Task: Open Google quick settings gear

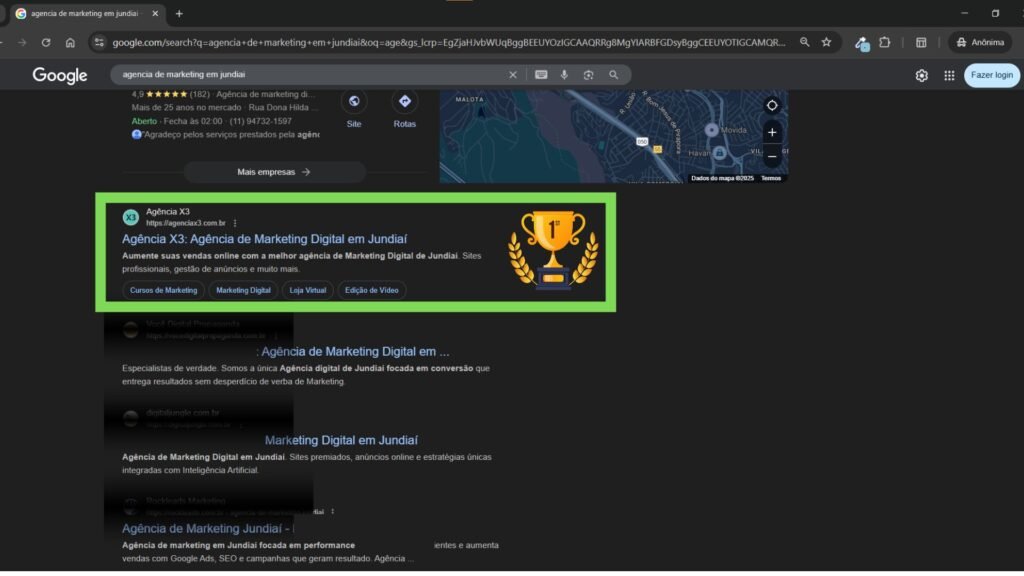Action: 921,76
